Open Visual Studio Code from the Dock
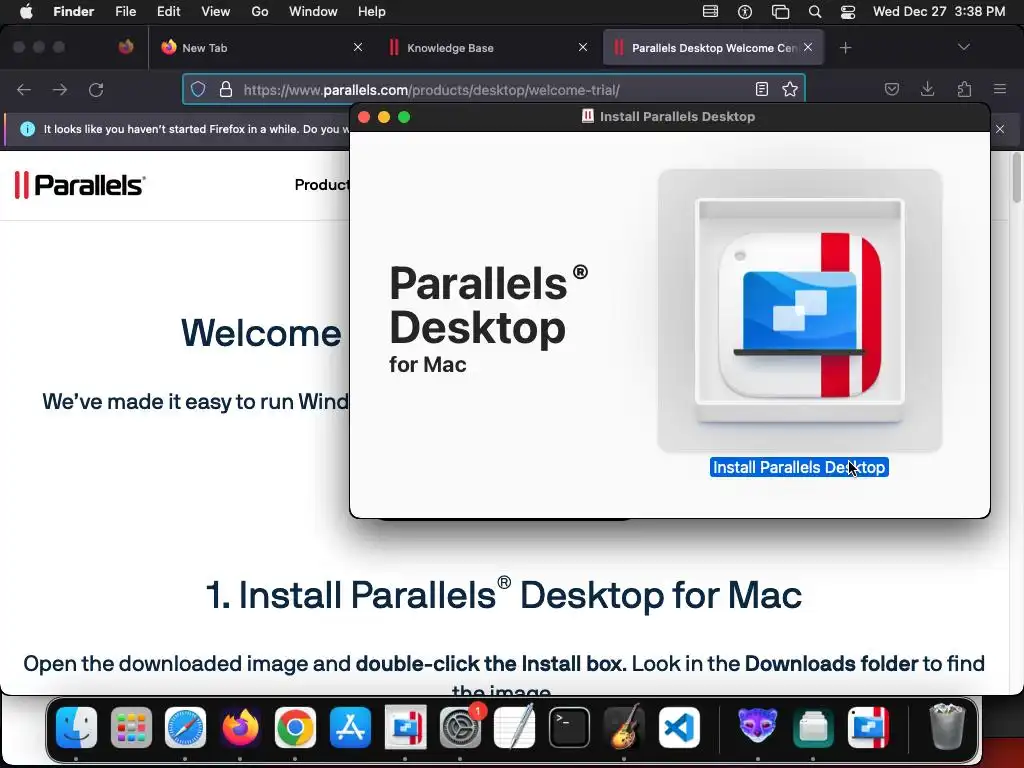The height and width of the screenshot is (768, 1024). tap(679, 727)
